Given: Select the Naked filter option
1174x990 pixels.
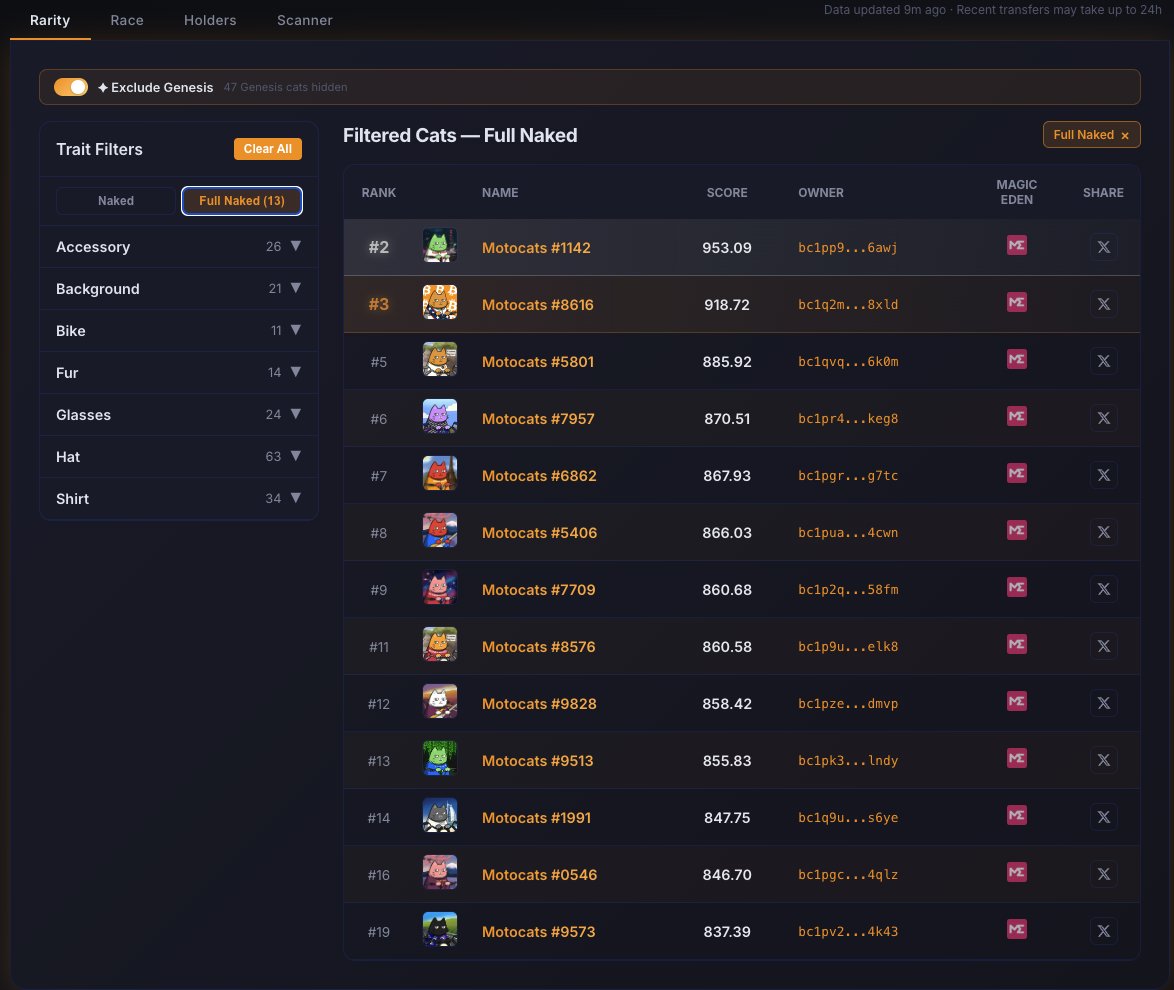Looking at the screenshot, I should (115, 201).
